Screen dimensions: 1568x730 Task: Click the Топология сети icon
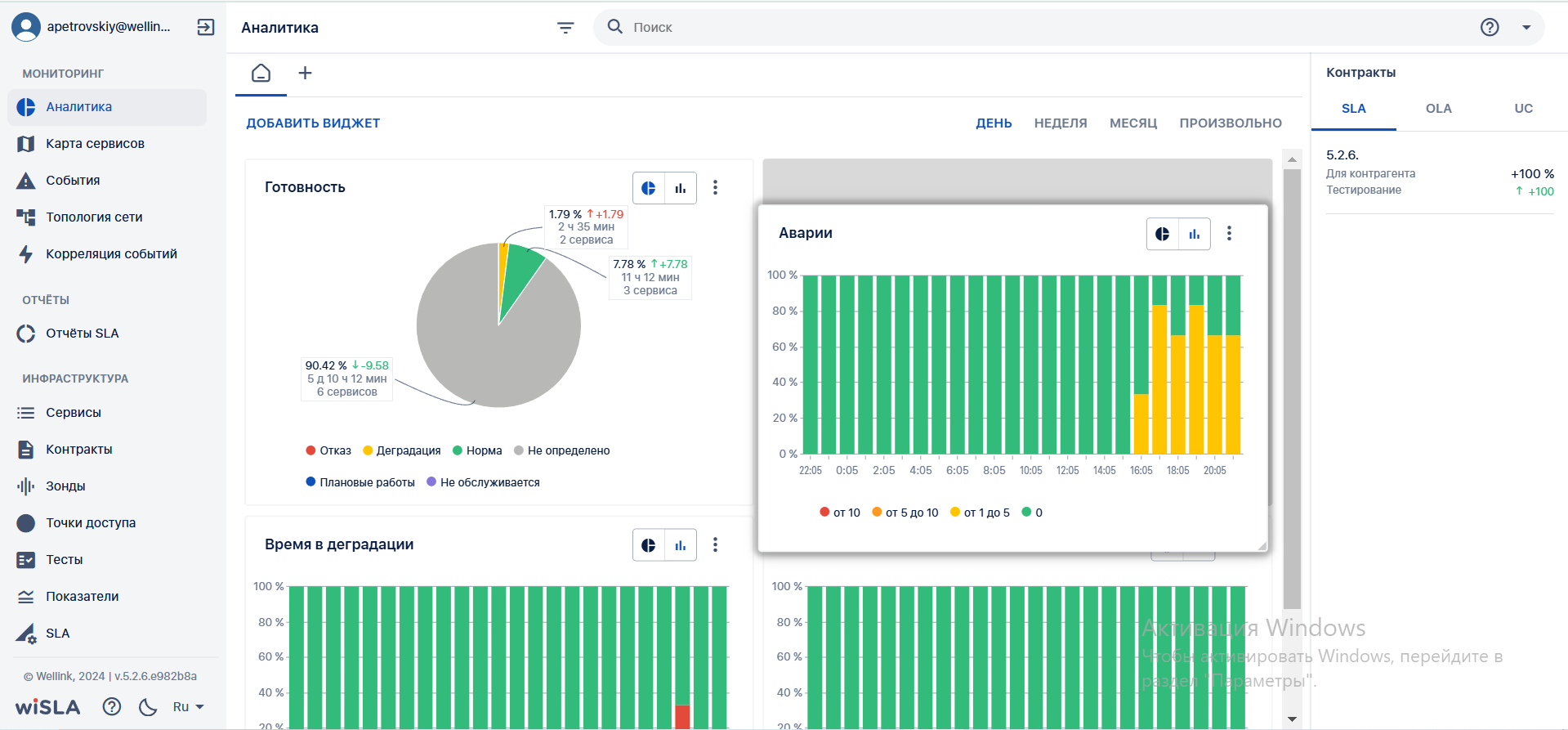[26, 217]
